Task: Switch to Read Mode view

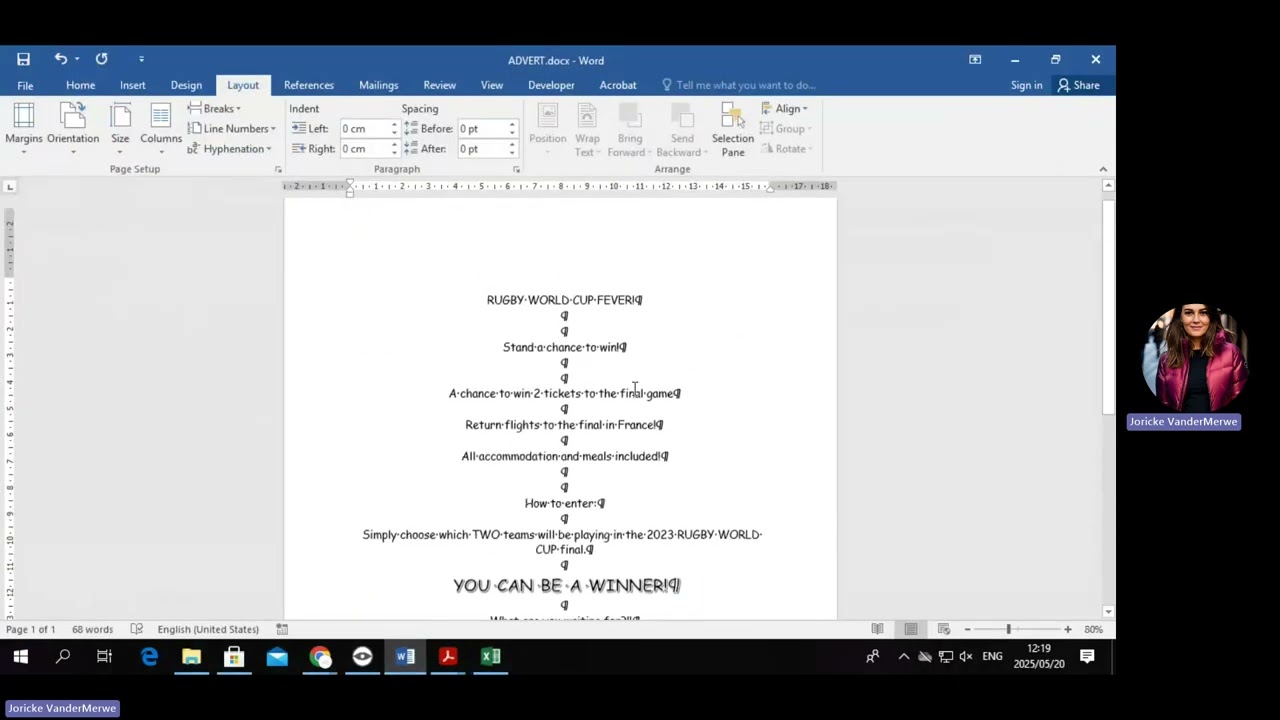Action: coord(877,629)
